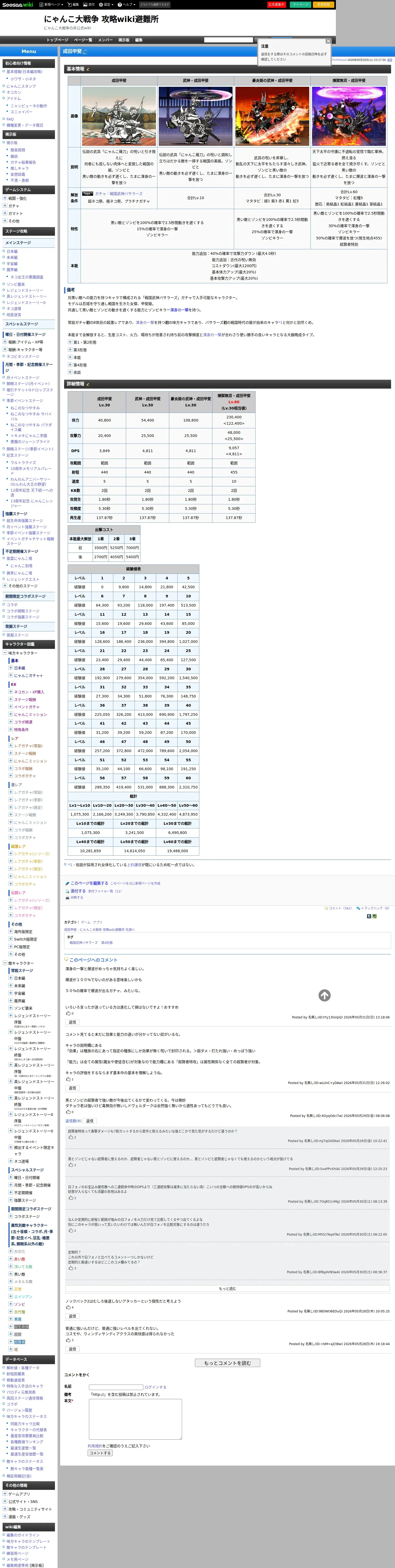Click もっと読む under nested replies

pyautogui.click(x=227, y=1289)
